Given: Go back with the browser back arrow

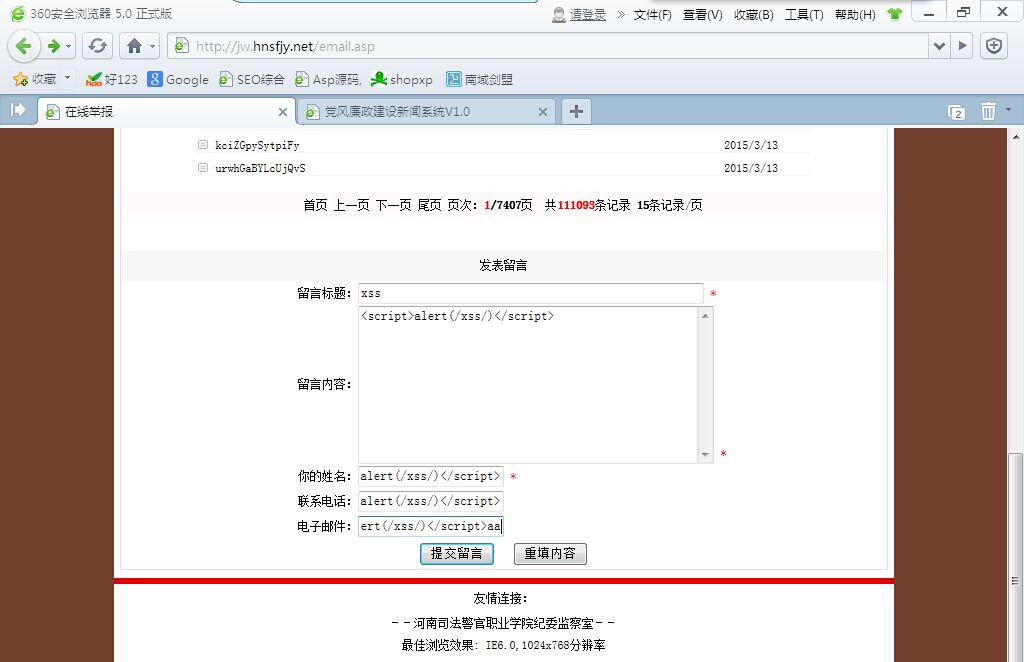Looking at the screenshot, I should tap(24, 46).
